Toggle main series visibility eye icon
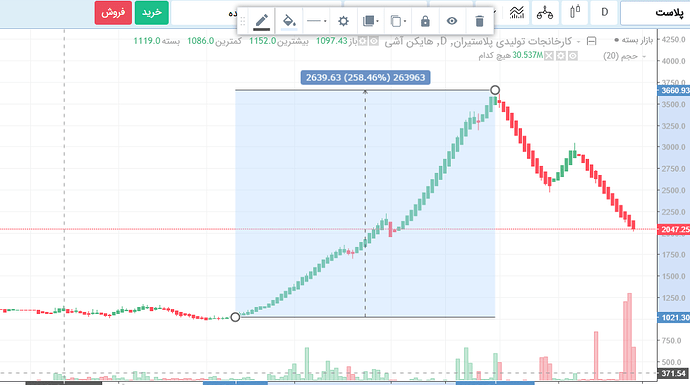The height and width of the screenshot is (385, 690). [x=374, y=41]
